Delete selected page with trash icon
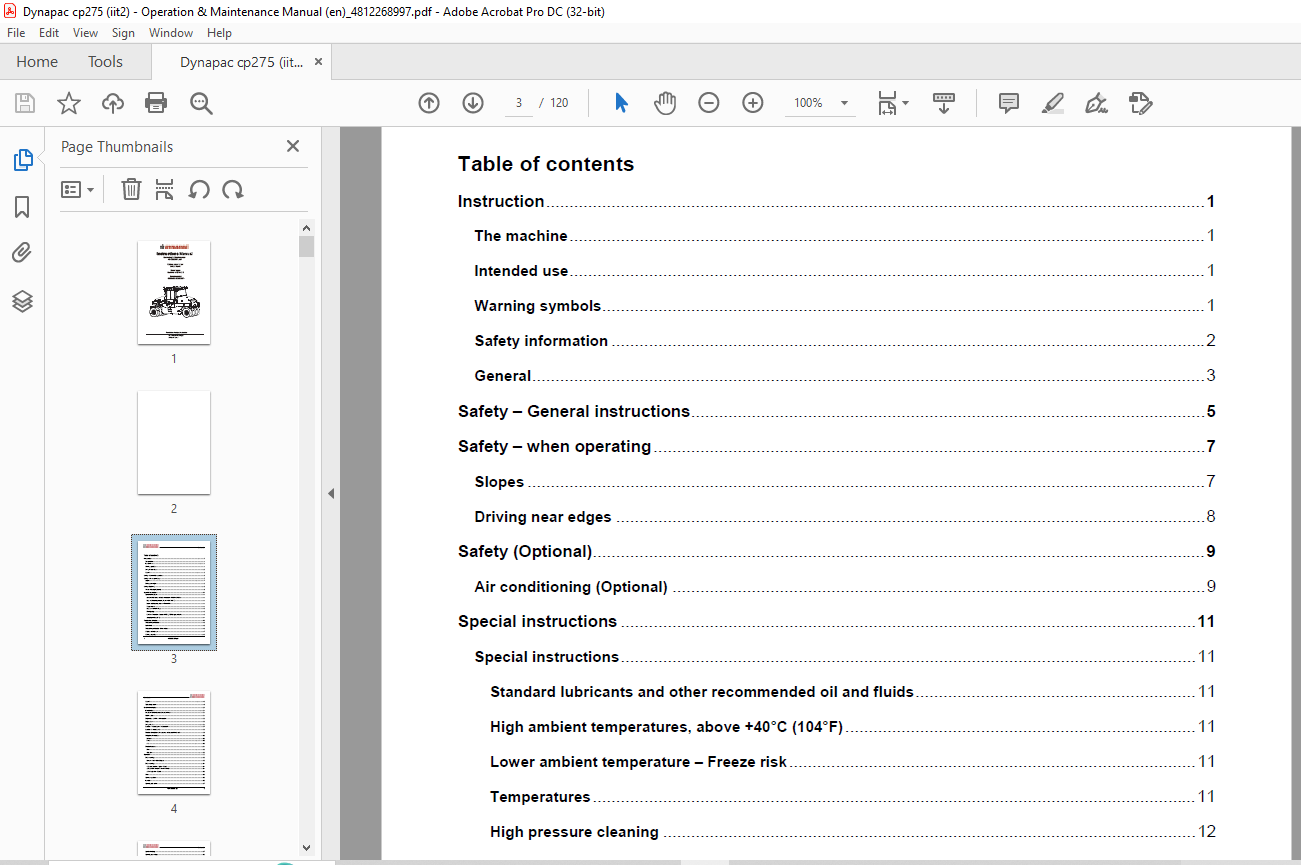1301x865 pixels. pyautogui.click(x=131, y=189)
